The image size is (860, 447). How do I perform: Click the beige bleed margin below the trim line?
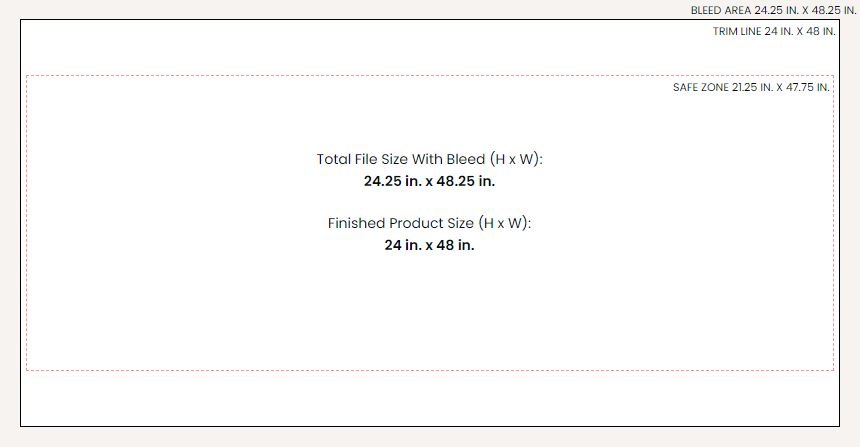430,437
